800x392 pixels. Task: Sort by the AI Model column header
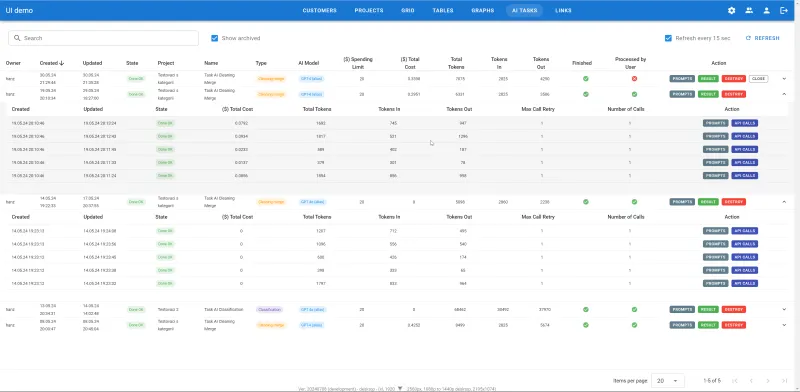click(x=309, y=63)
